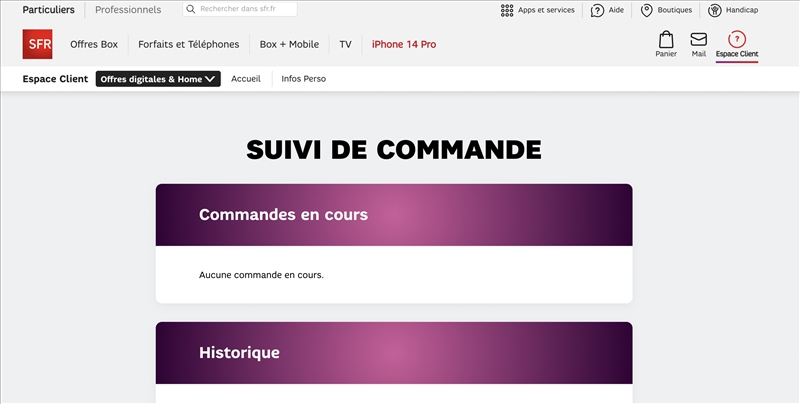
Task: Switch to Professionnels tab
Action: tap(128, 10)
